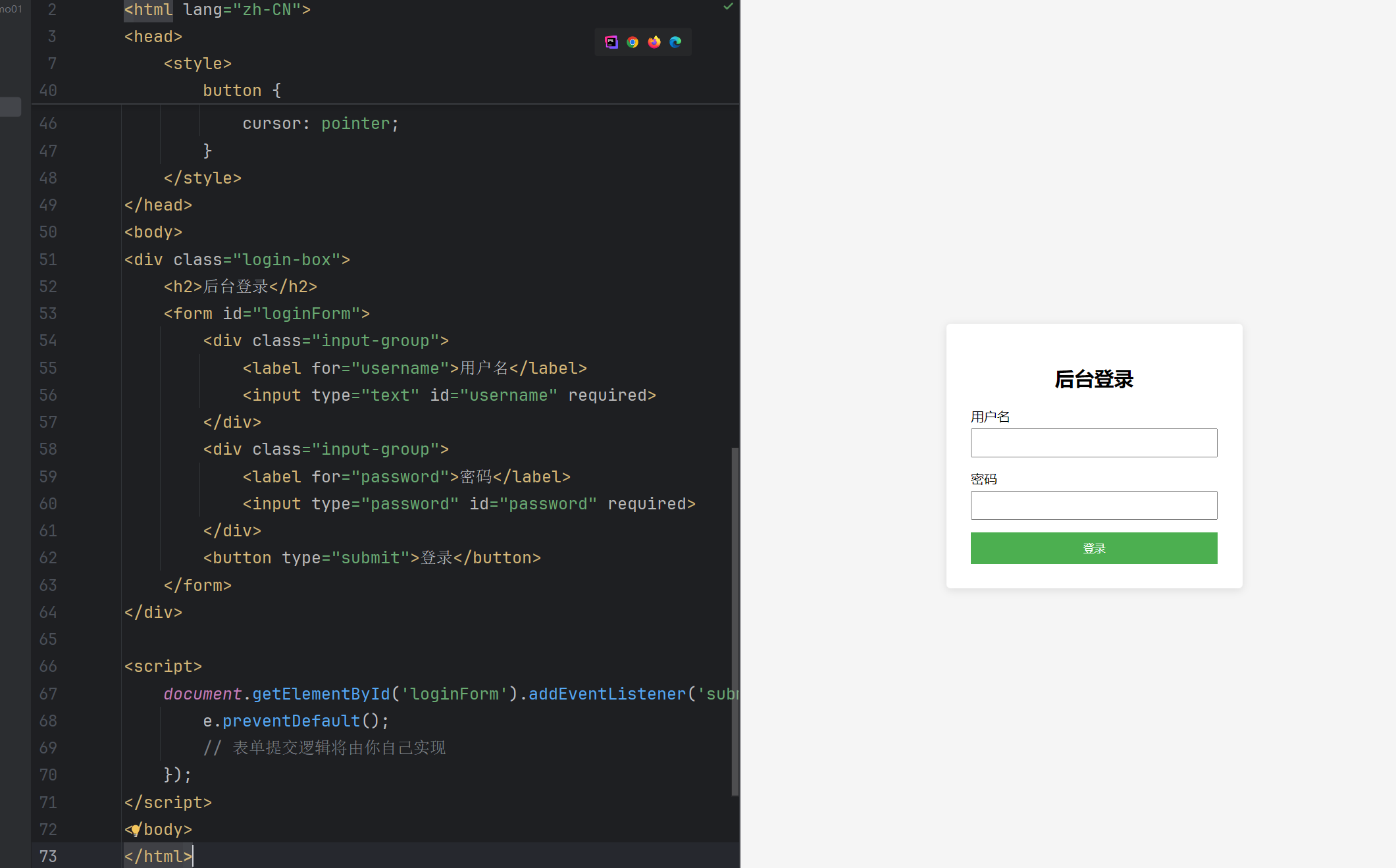Click the green inspection checkmark indicator
Screen dimensions: 1396x868
(728, 7)
